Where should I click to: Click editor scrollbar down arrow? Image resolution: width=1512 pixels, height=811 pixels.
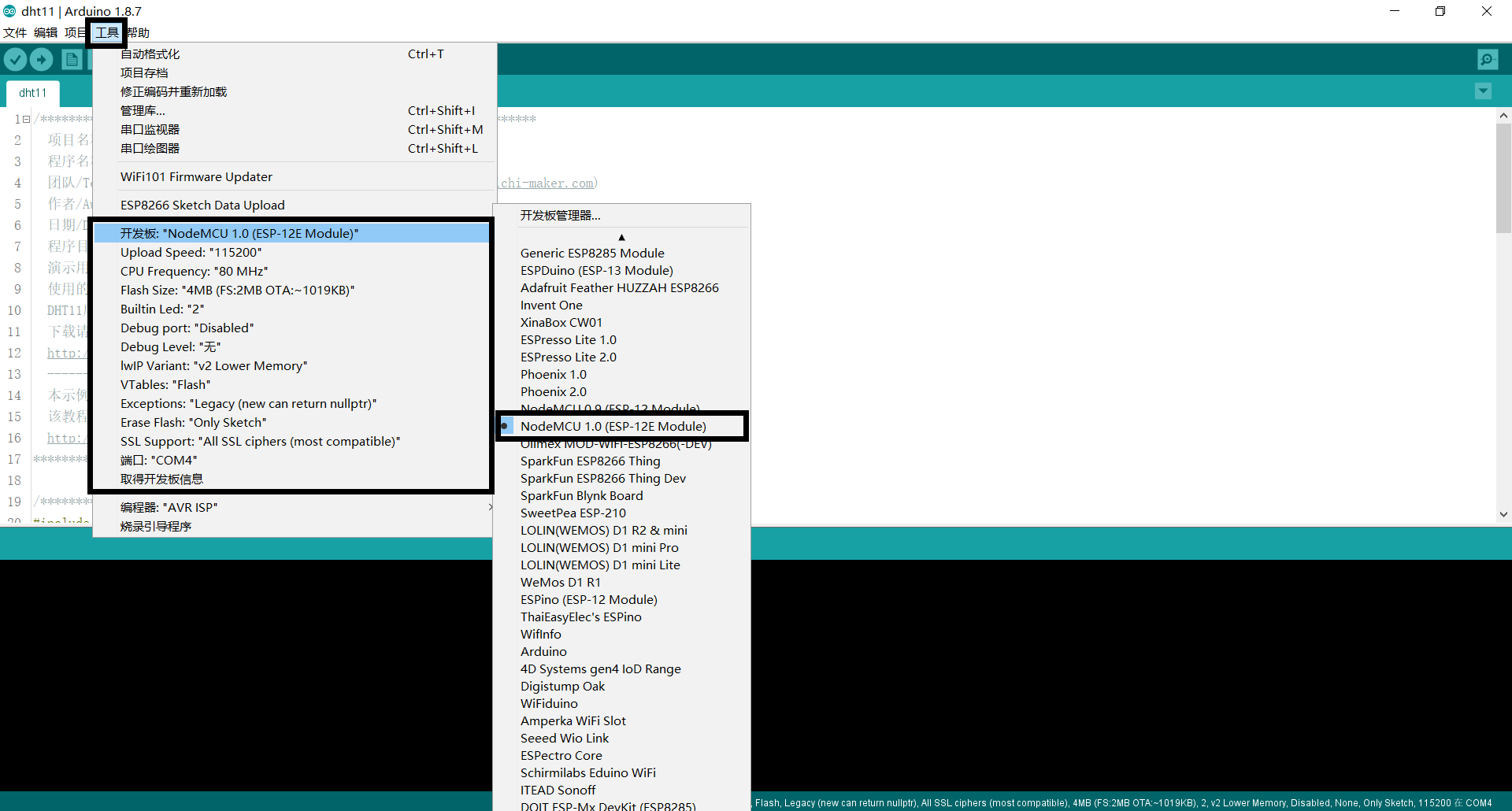[1503, 514]
